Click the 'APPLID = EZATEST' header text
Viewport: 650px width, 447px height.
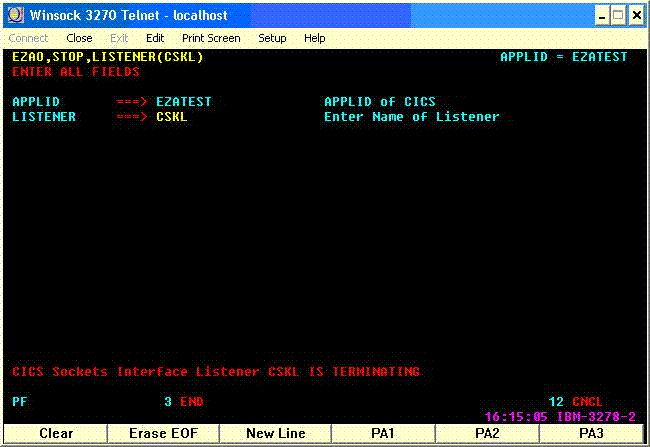click(x=564, y=57)
